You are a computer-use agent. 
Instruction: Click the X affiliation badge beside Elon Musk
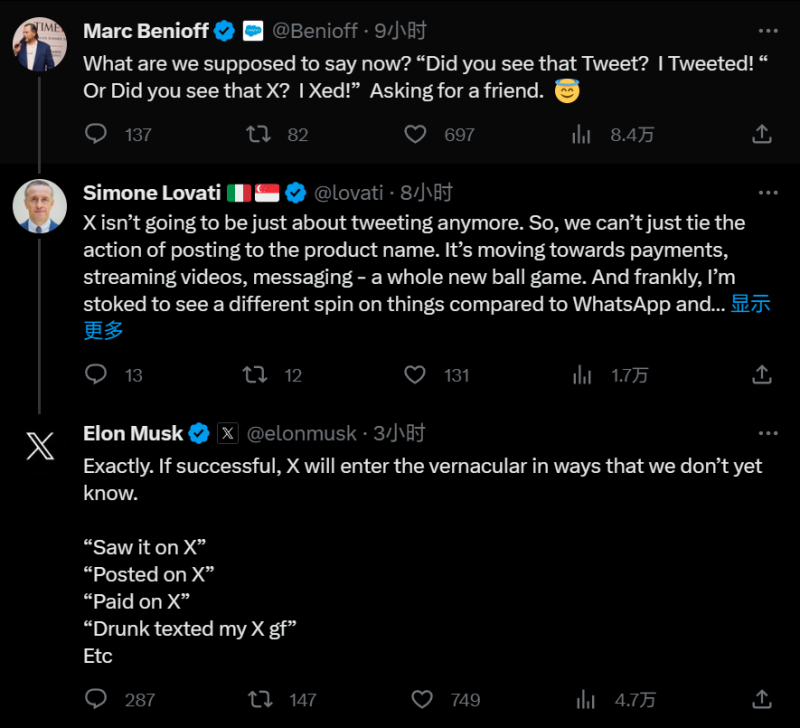(x=228, y=433)
